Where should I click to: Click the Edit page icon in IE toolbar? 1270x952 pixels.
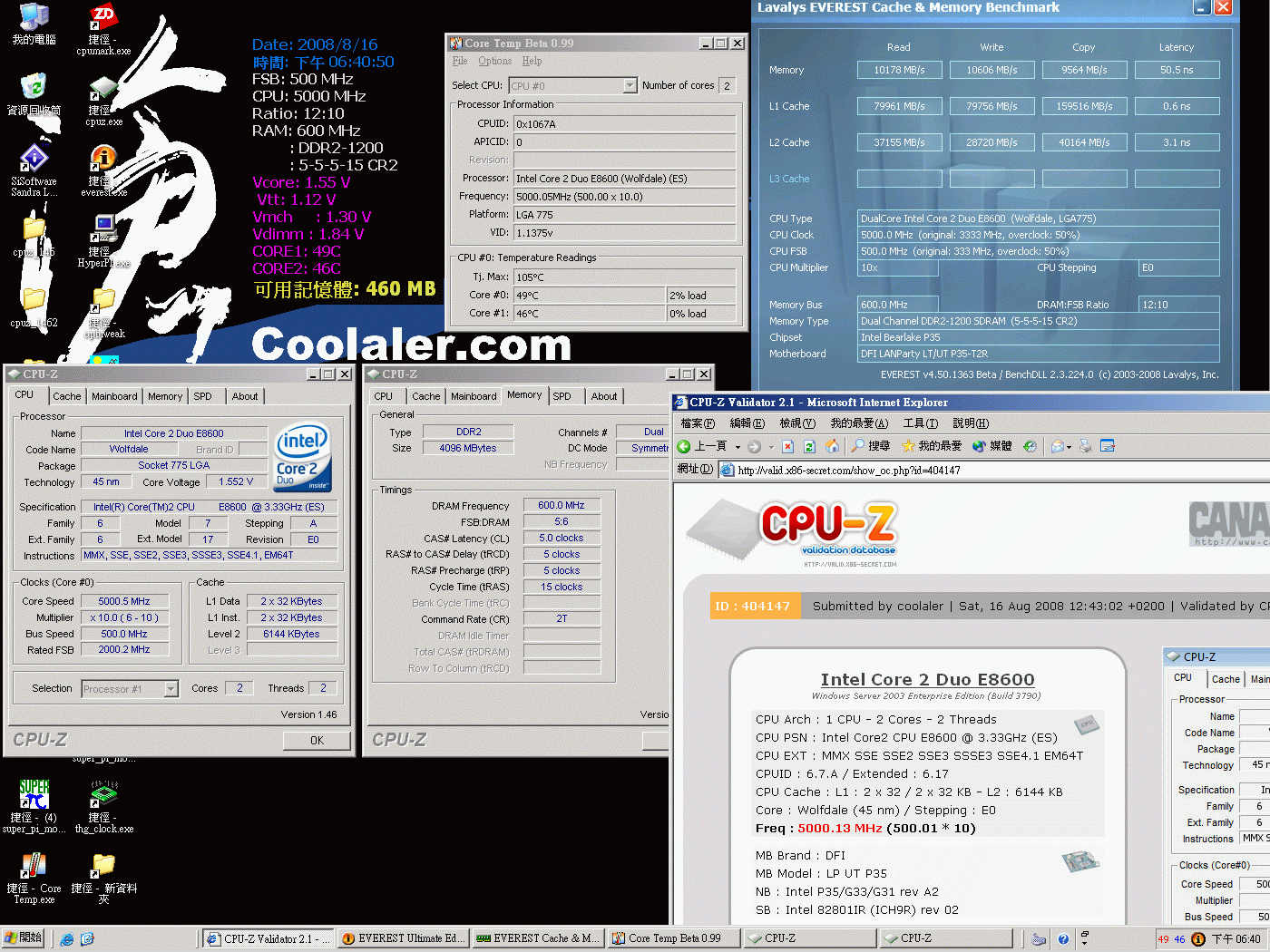1107,446
